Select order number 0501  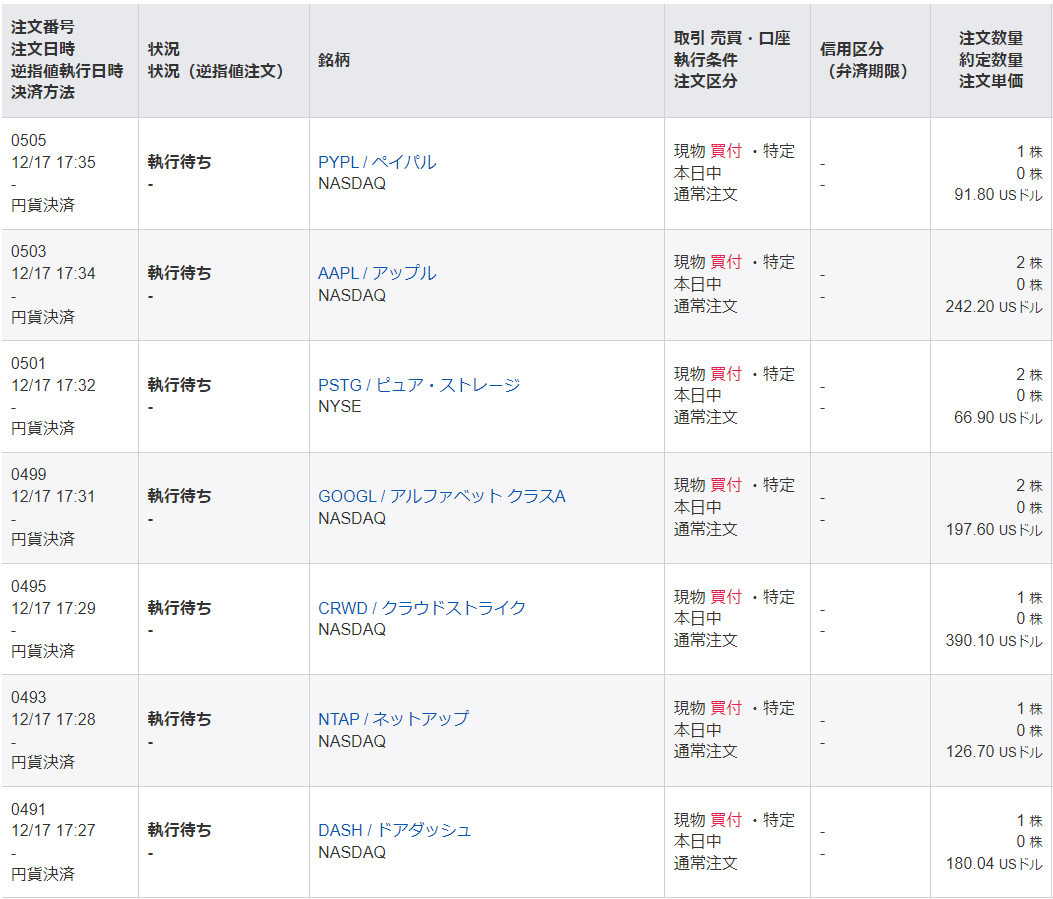click(29, 363)
